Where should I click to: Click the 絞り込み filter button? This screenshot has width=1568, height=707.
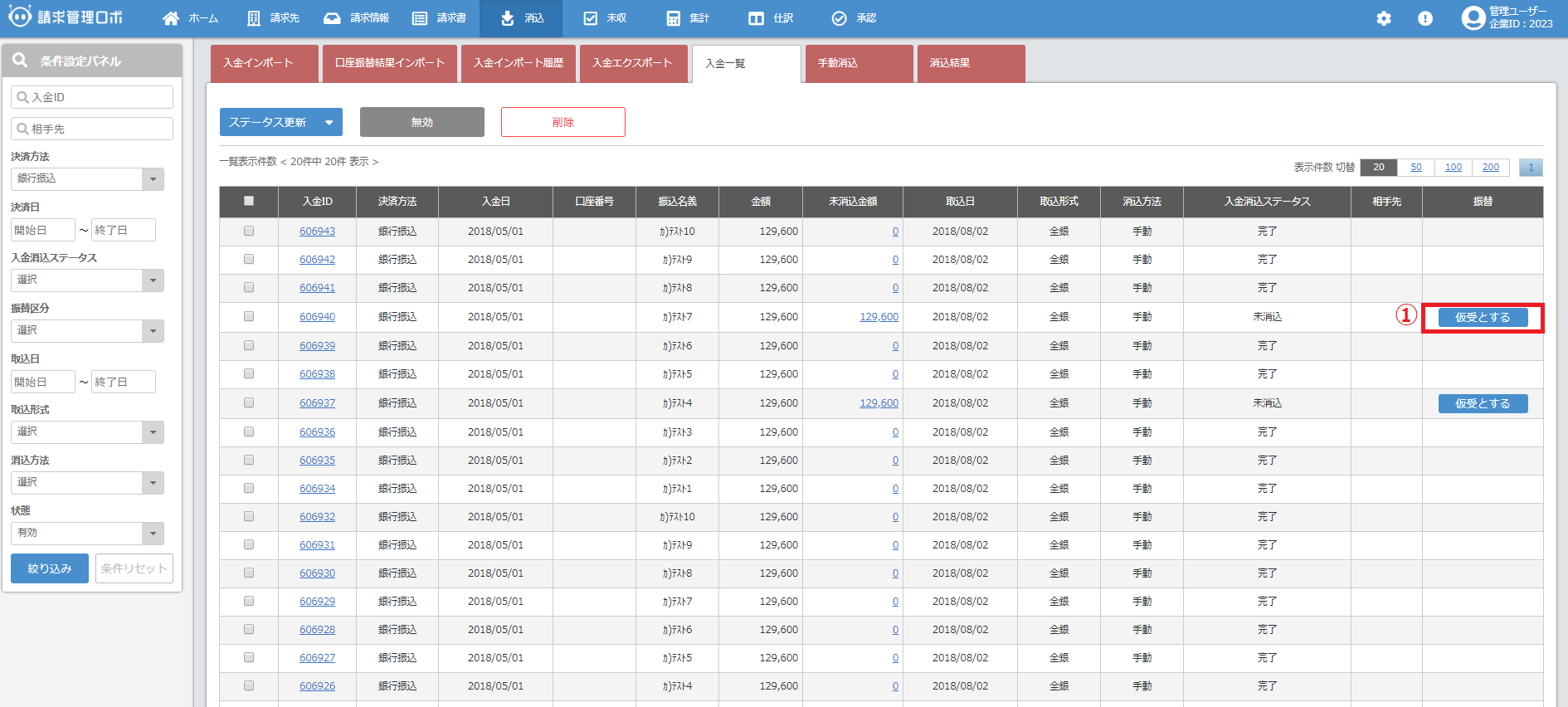click(x=50, y=568)
